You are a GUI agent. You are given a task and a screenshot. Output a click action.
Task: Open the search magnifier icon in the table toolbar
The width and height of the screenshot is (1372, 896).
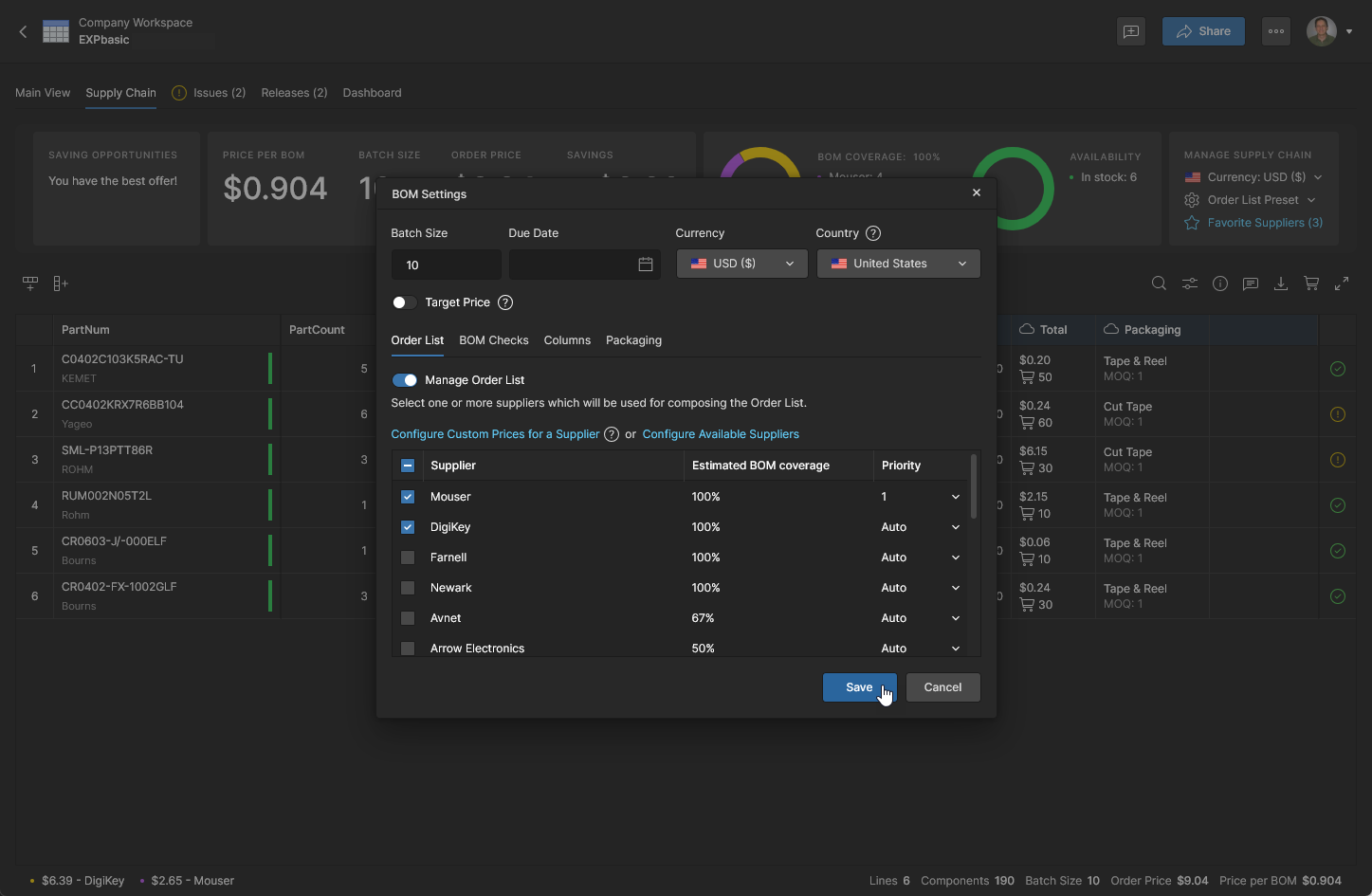pyautogui.click(x=1159, y=283)
